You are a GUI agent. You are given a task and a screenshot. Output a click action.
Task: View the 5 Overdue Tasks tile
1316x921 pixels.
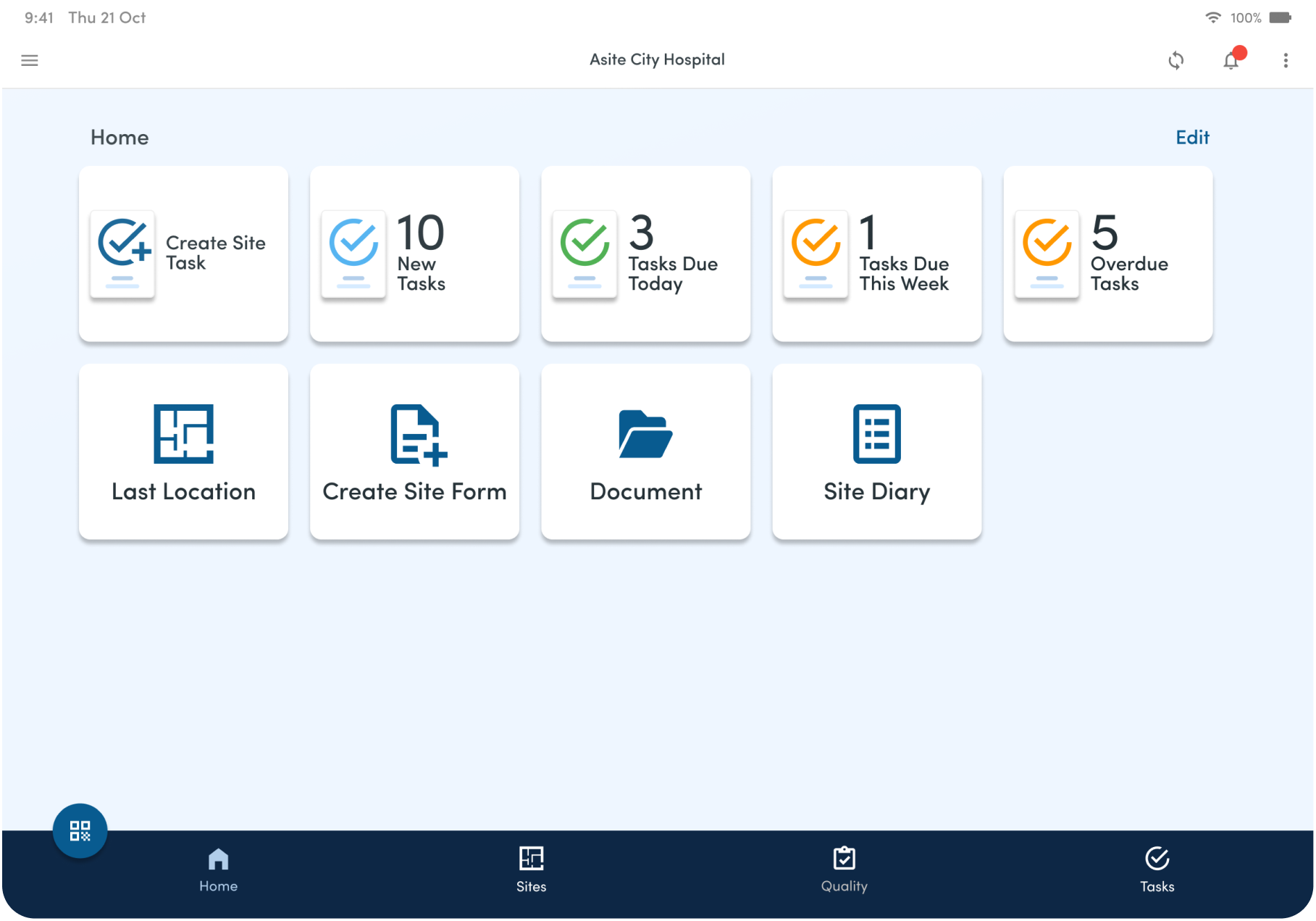click(1107, 254)
